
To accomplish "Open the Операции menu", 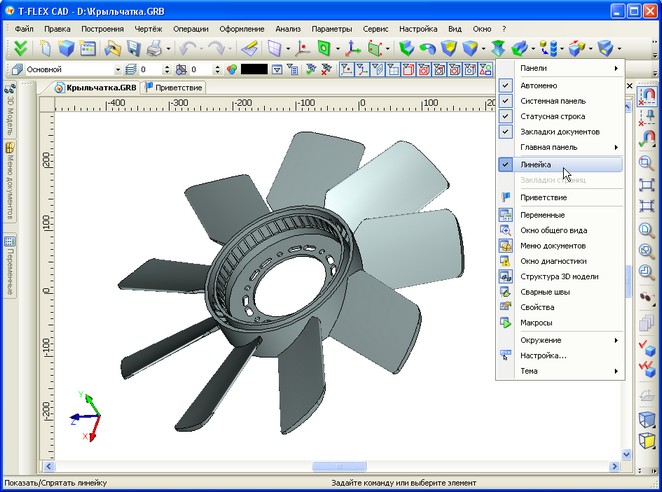I will [190, 29].
